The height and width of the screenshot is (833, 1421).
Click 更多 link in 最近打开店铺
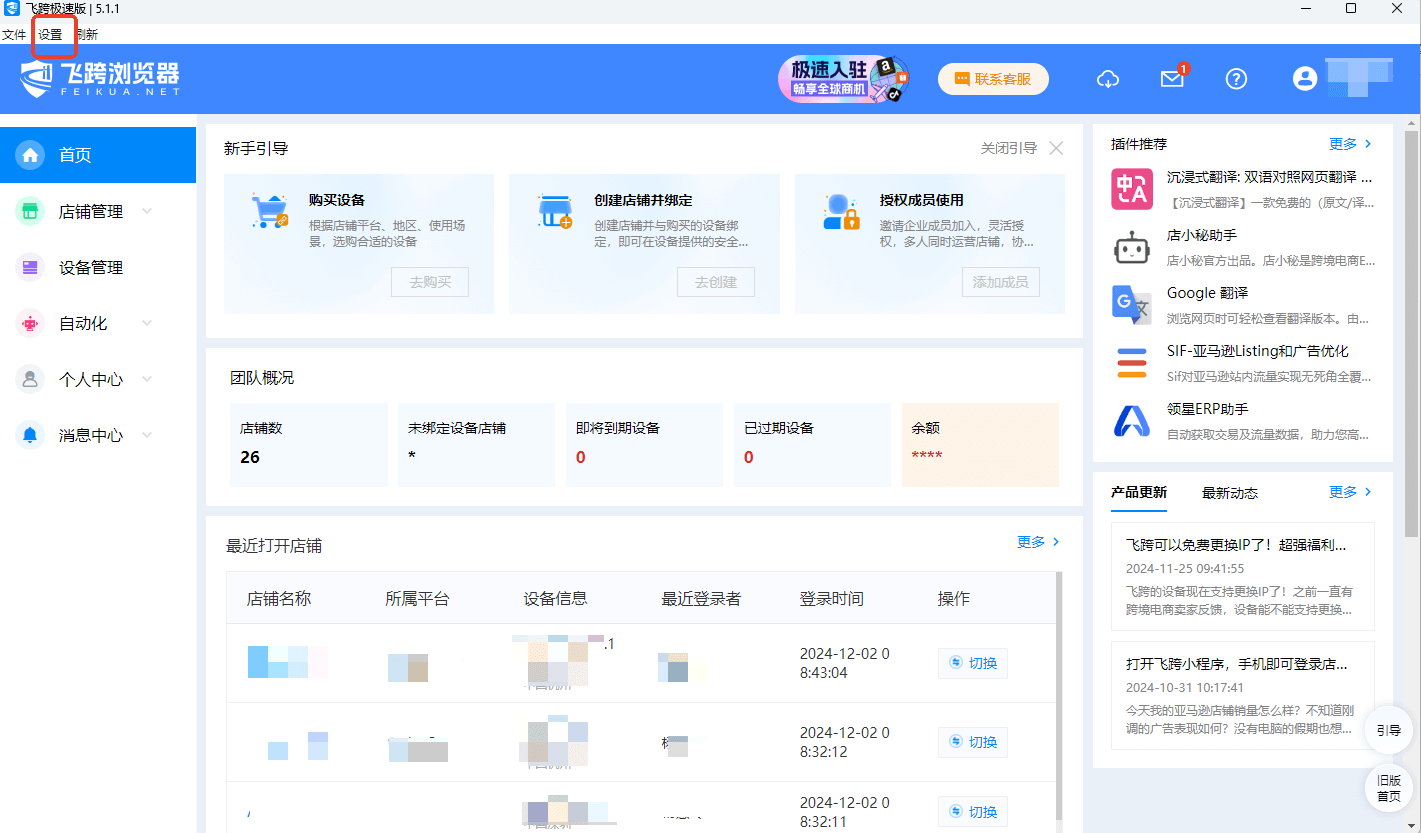pyautogui.click(x=1037, y=542)
